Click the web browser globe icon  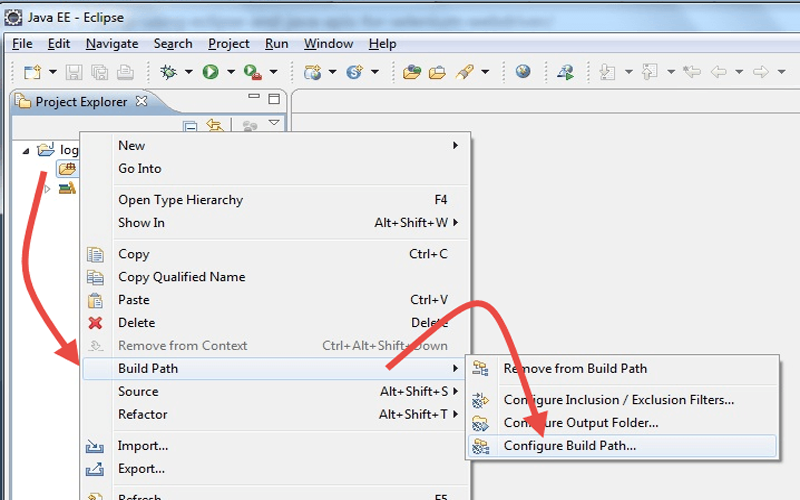point(523,71)
